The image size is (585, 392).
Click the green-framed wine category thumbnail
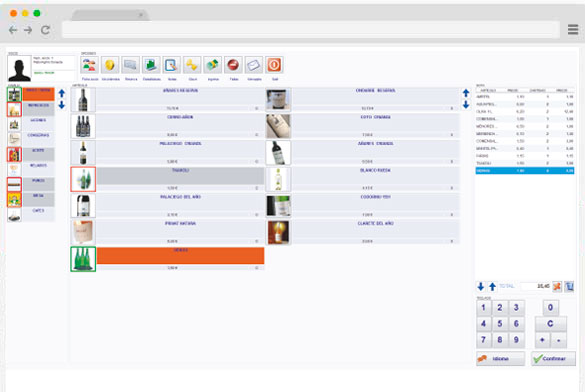[14, 94]
